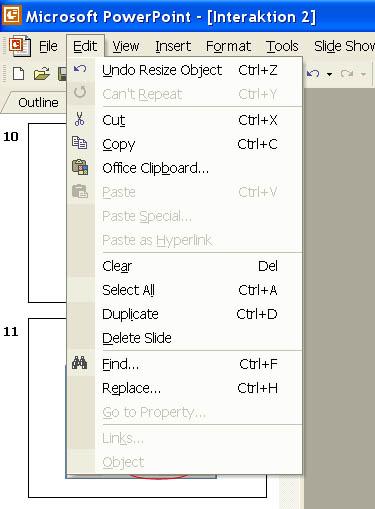
Task: Open the Format menu
Action: coord(228,46)
